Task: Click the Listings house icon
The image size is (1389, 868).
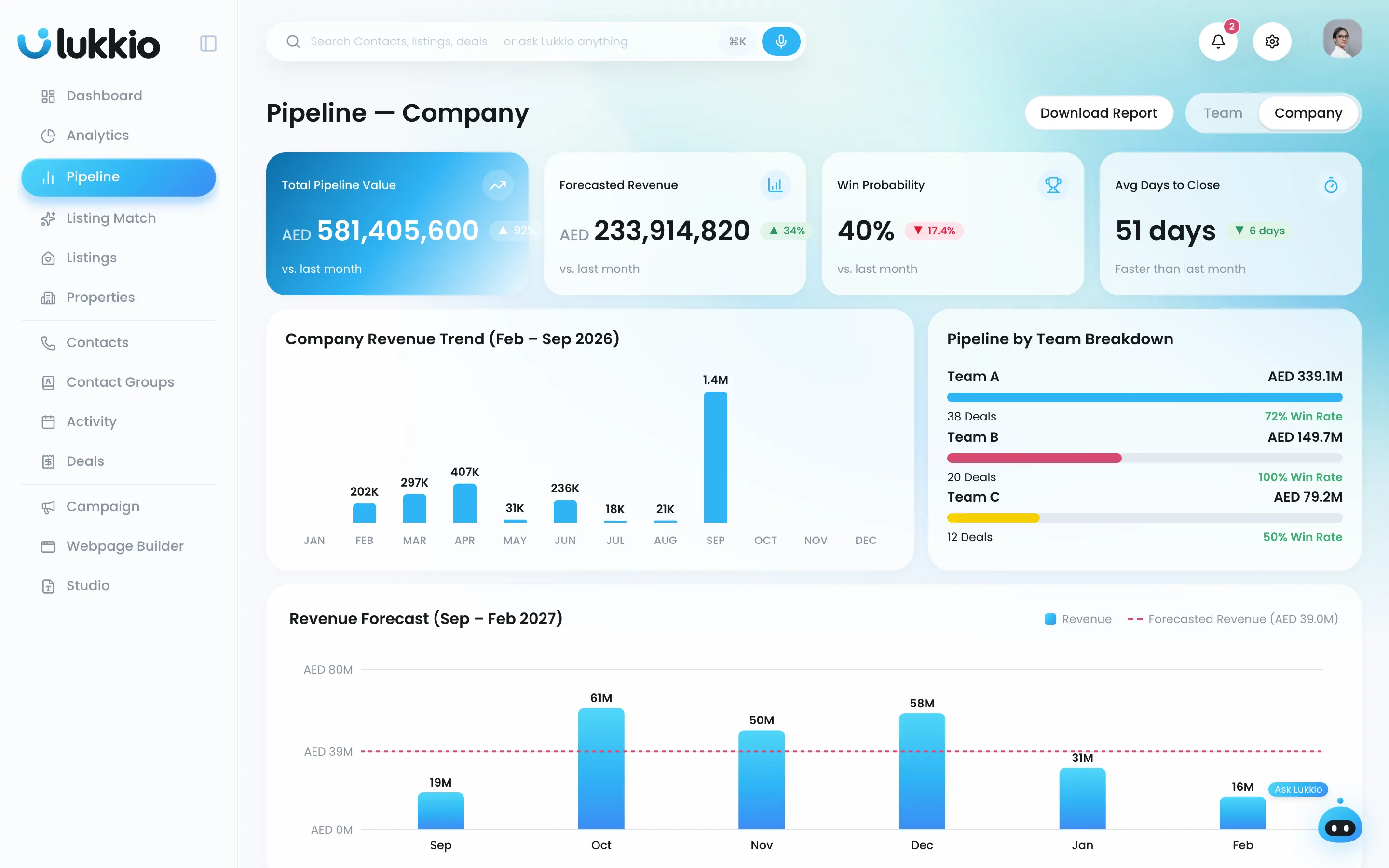Action: click(48, 258)
